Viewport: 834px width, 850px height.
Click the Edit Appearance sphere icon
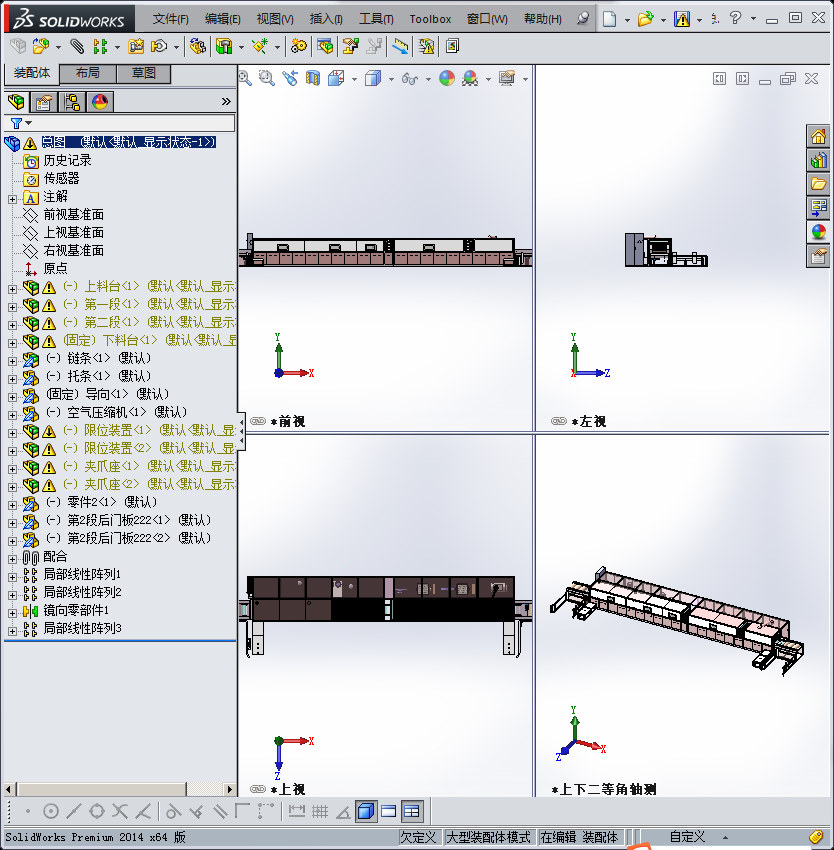(447, 79)
